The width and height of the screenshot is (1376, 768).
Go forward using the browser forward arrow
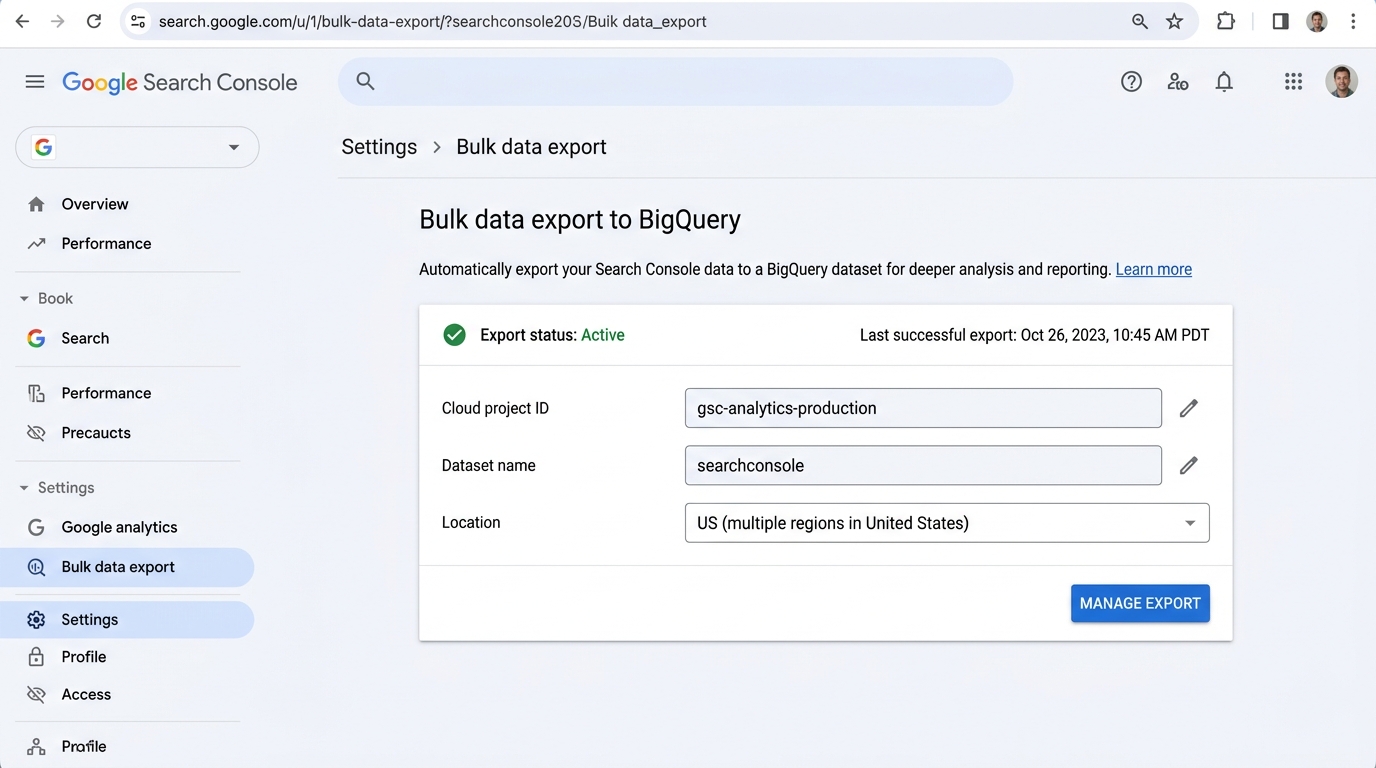tap(58, 21)
